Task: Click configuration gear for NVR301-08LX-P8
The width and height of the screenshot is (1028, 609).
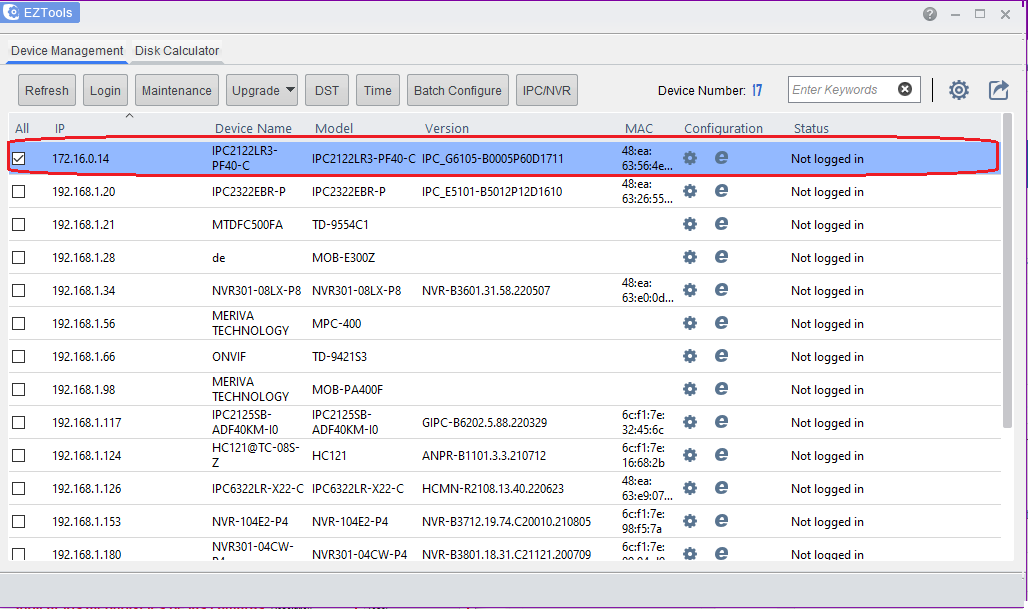Action: (x=689, y=290)
